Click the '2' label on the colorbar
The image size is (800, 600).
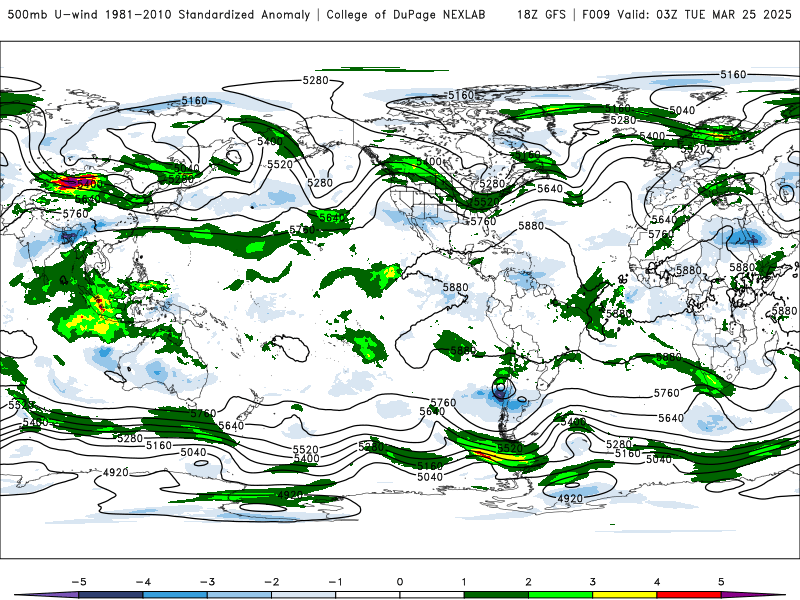click(528, 582)
